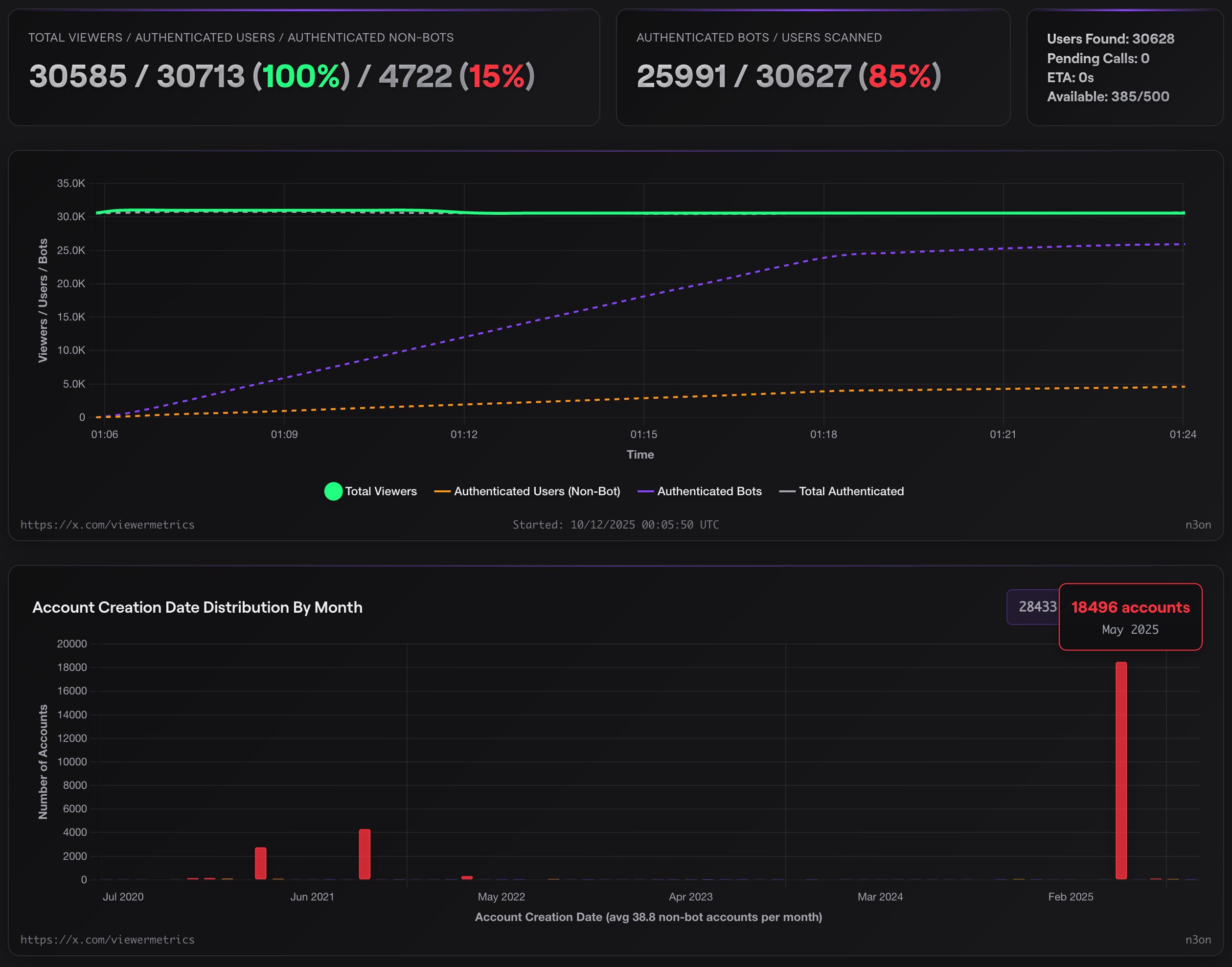Open the viewermetrics link under the line chart
The height and width of the screenshot is (967, 1232).
pyautogui.click(x=108, y=525)
